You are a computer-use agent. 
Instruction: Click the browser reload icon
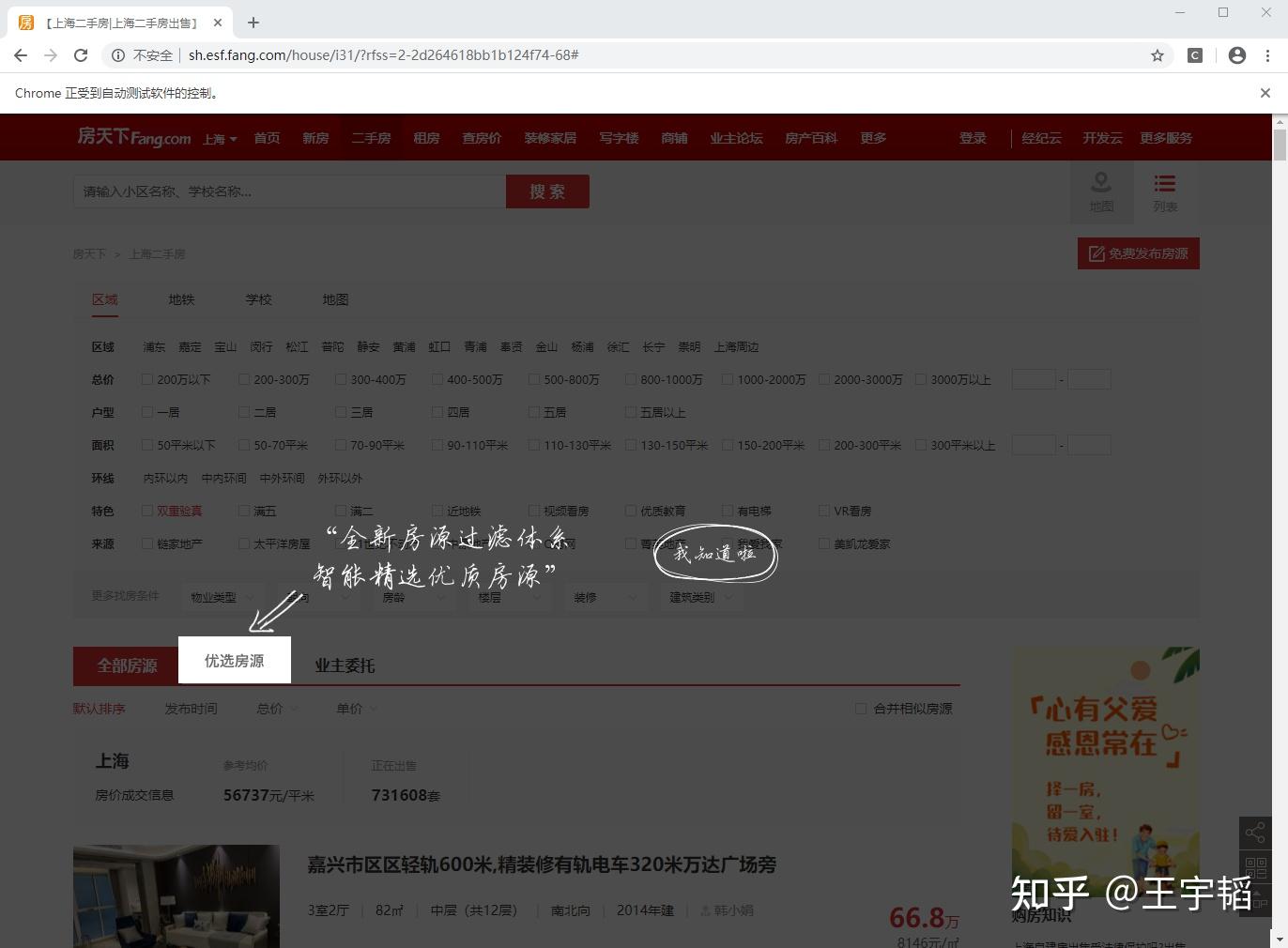(81, 54)
